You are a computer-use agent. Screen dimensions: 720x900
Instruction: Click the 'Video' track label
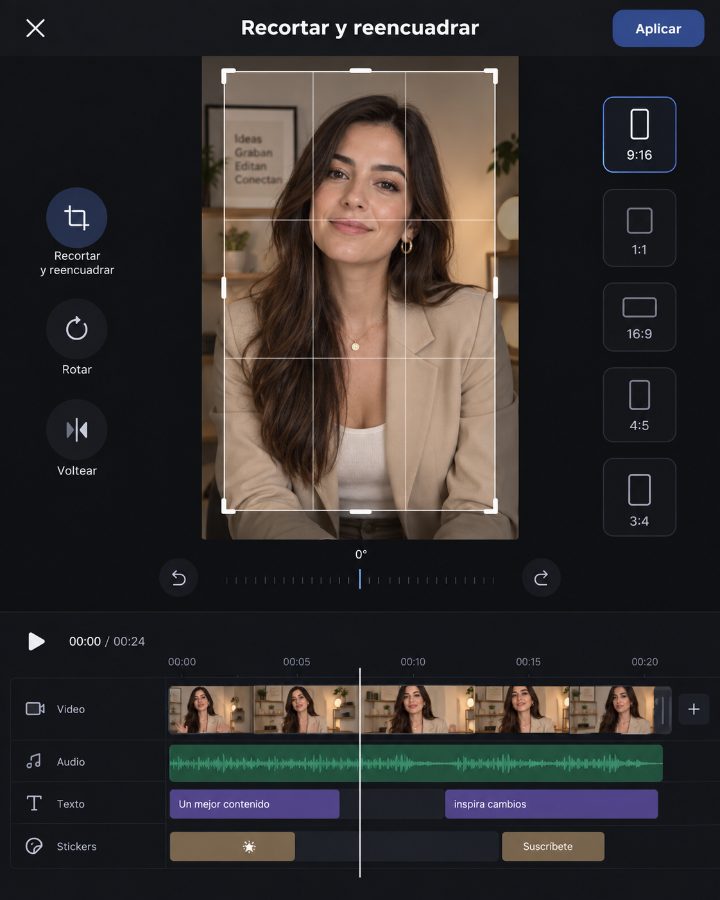(x=71, y=709)
